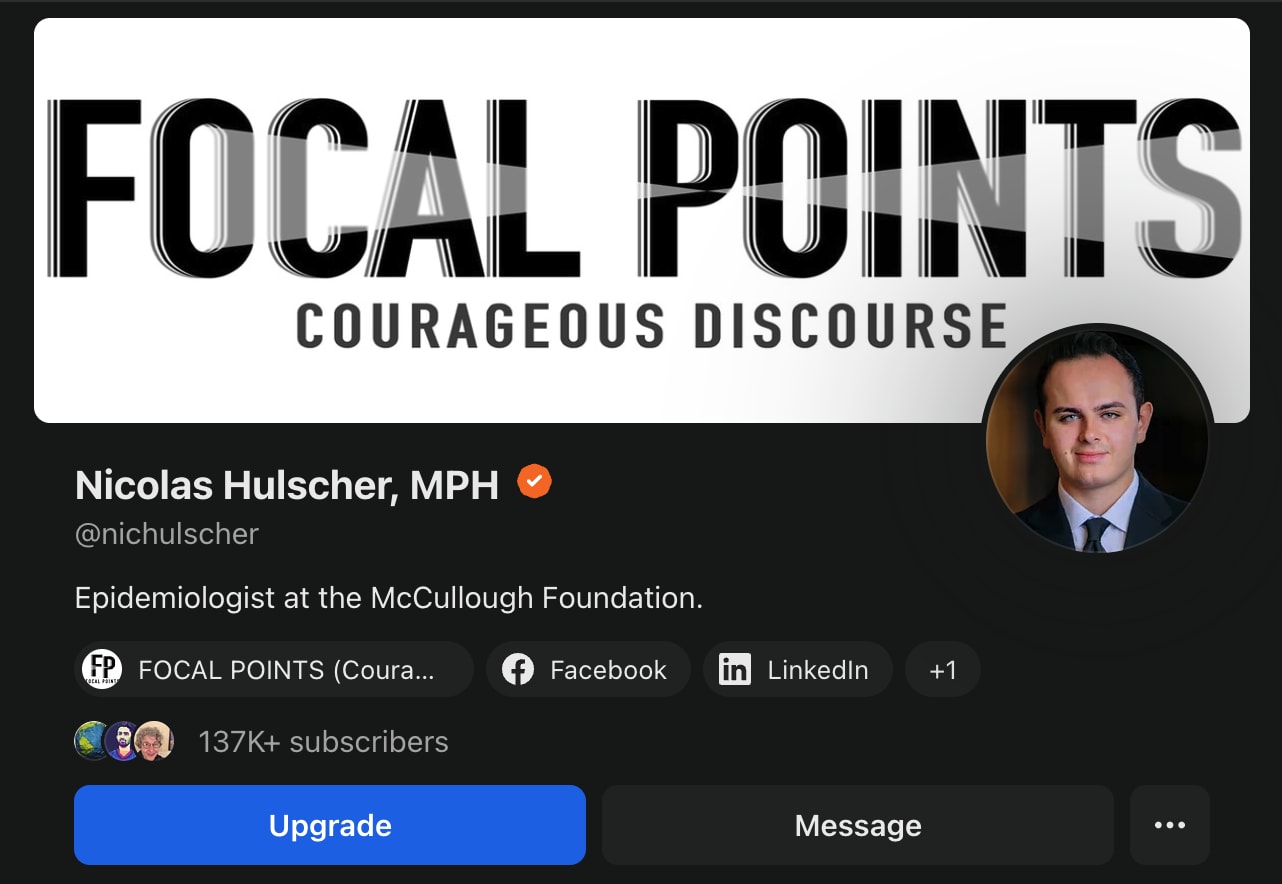Viewport: 1282px width, 884px height.
Task: Click the @nichulscher handle
Action: coord(167,534)
